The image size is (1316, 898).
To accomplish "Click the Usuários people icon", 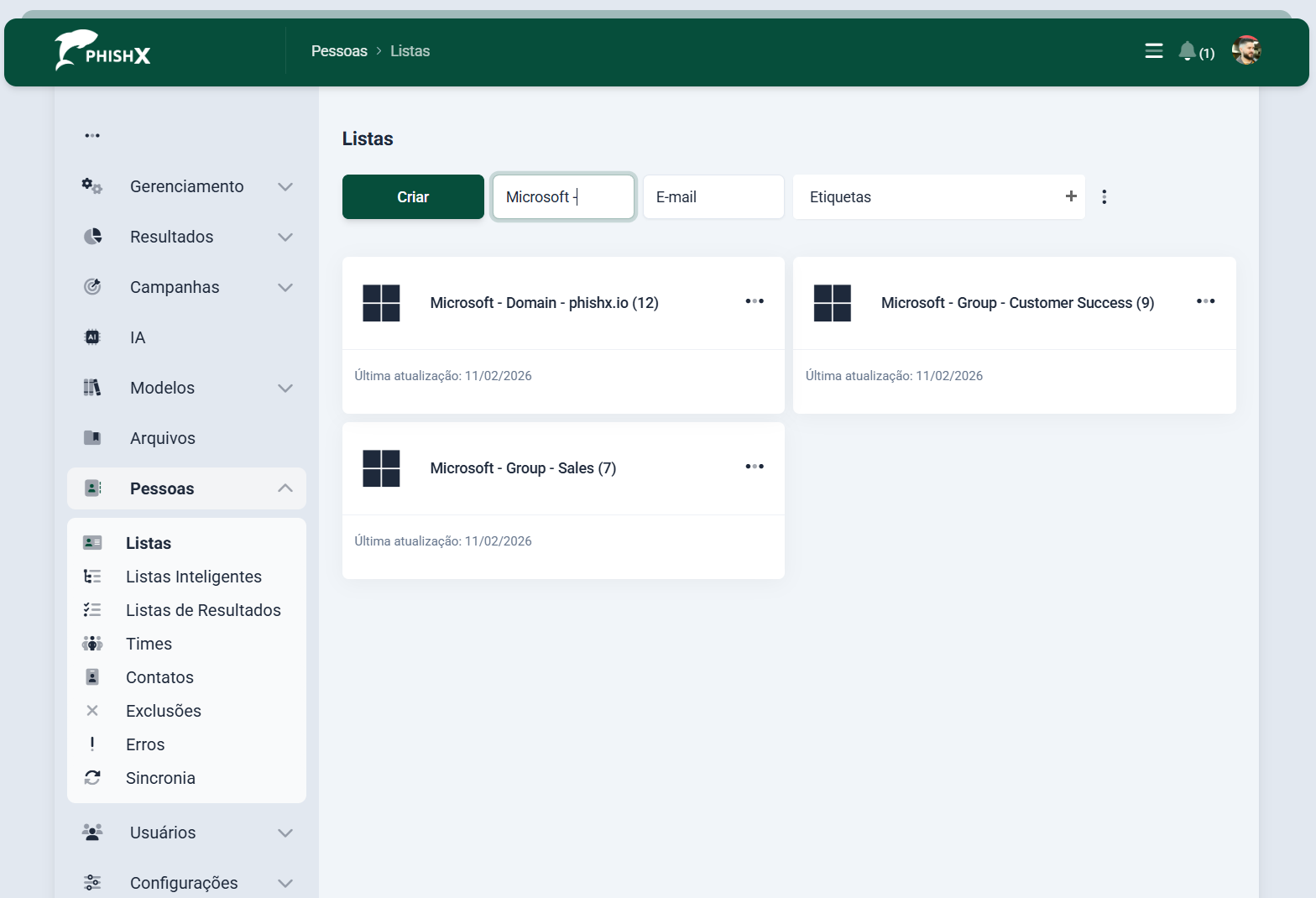I will tap(92, 833).
